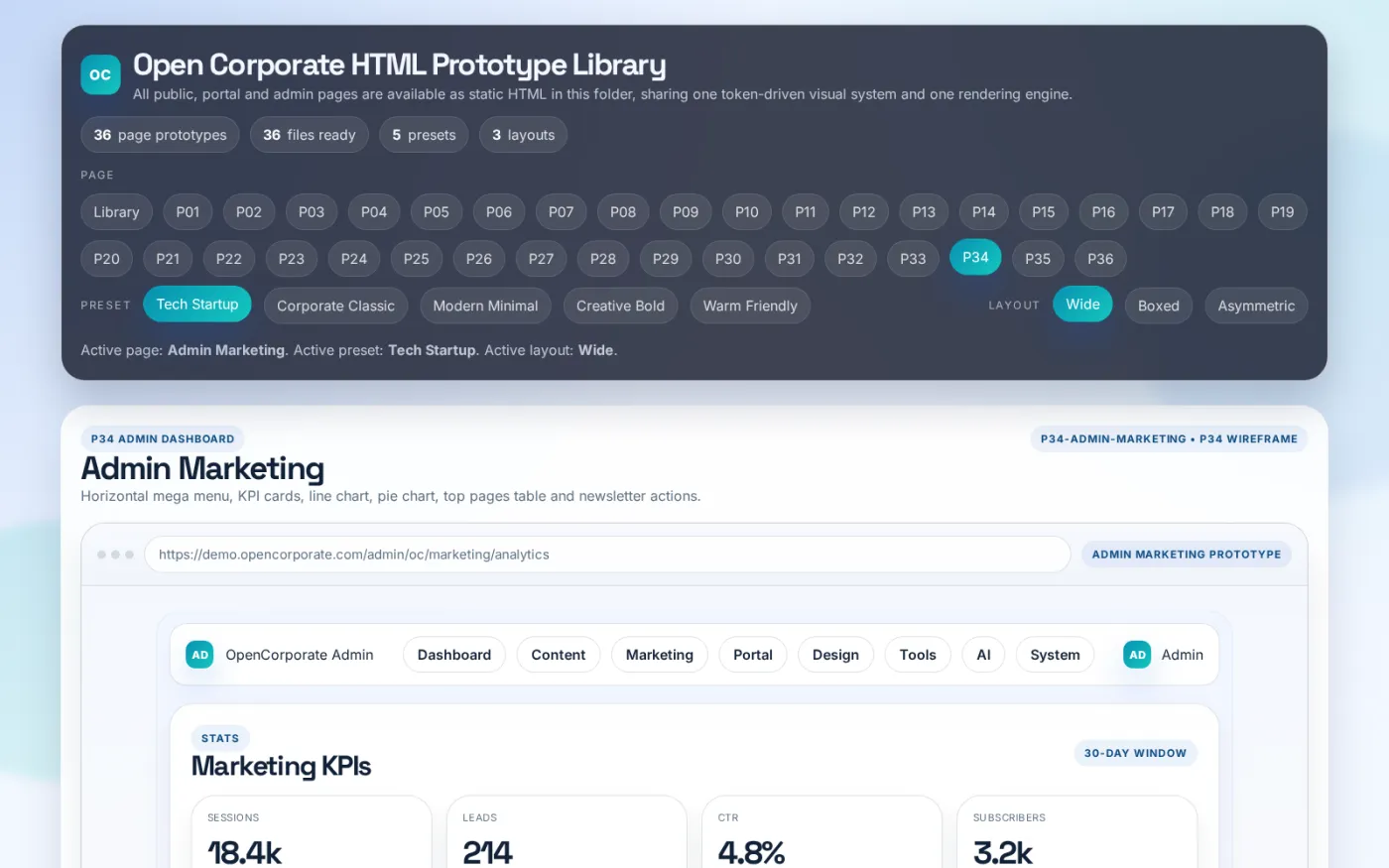Choose page P22

pyautogui.click(x=229, y=258)
